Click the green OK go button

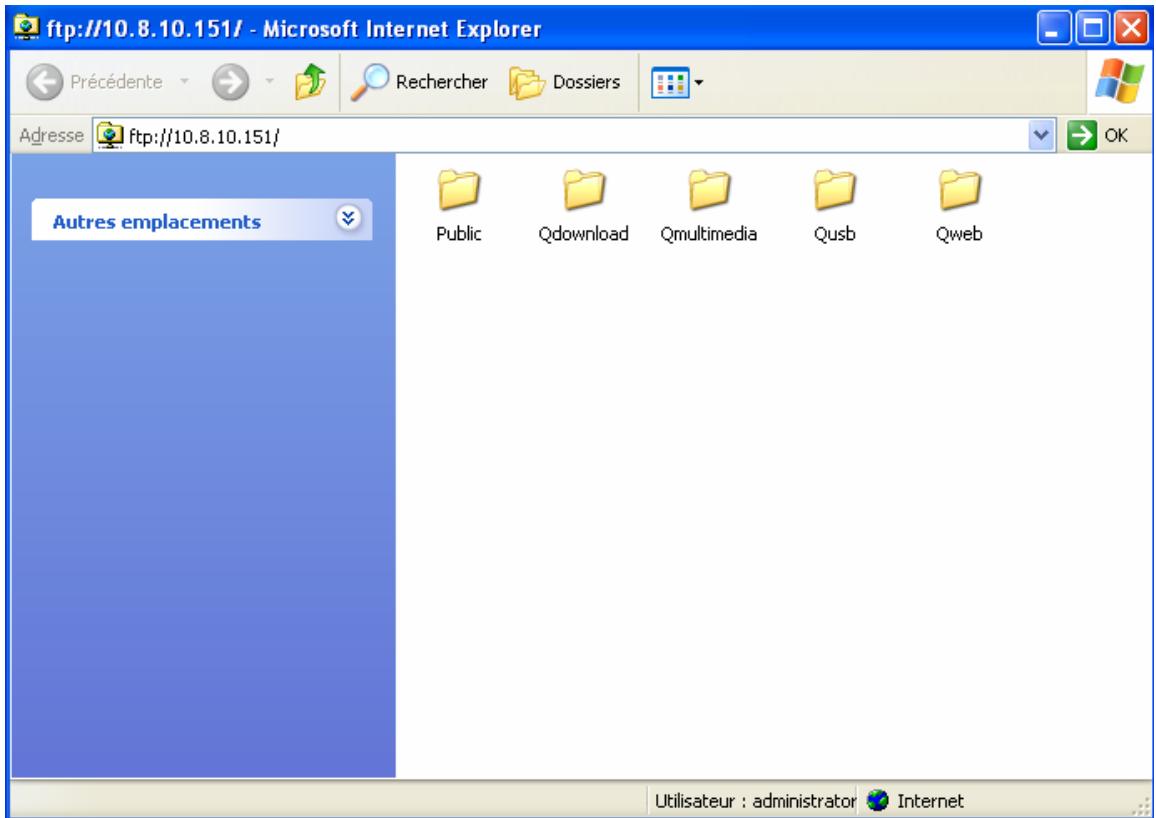pyautogui.click(x=1098, y=136)
